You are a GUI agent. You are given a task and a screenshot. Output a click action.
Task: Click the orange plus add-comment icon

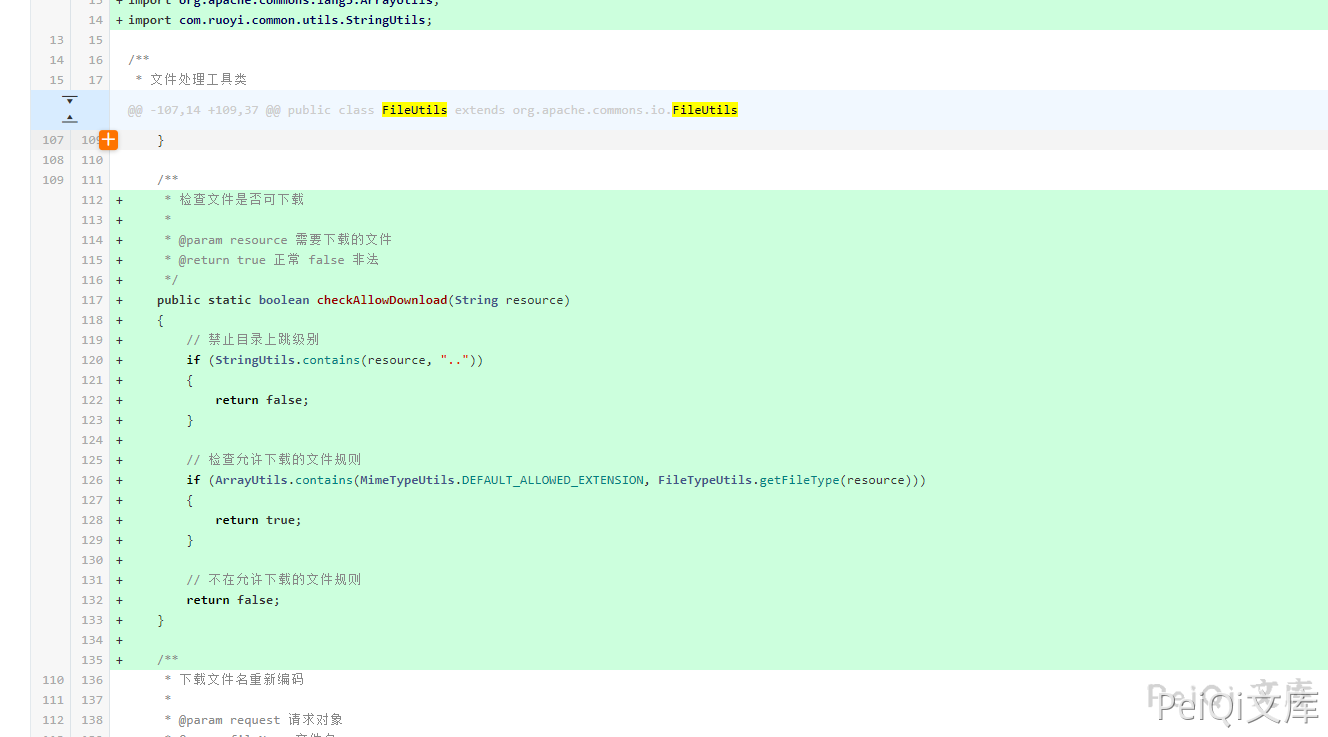tap(108, 140)
